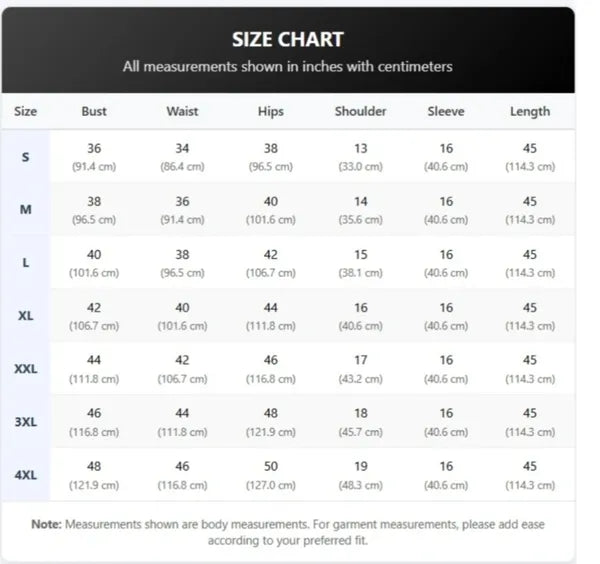Click the shoulder measurement for size 4XL
Screen dimensions: 600x564
click(x=360, y=474)
